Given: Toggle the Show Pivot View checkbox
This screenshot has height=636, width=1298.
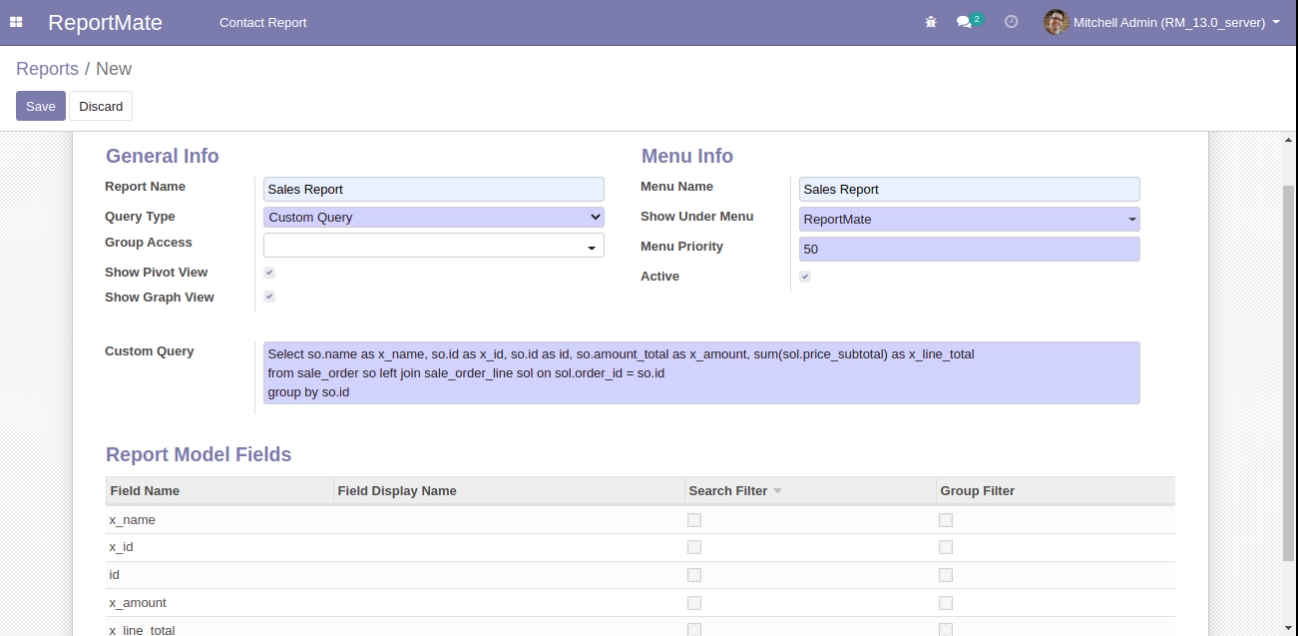Looking at the screenshot, I should (269, 272).
